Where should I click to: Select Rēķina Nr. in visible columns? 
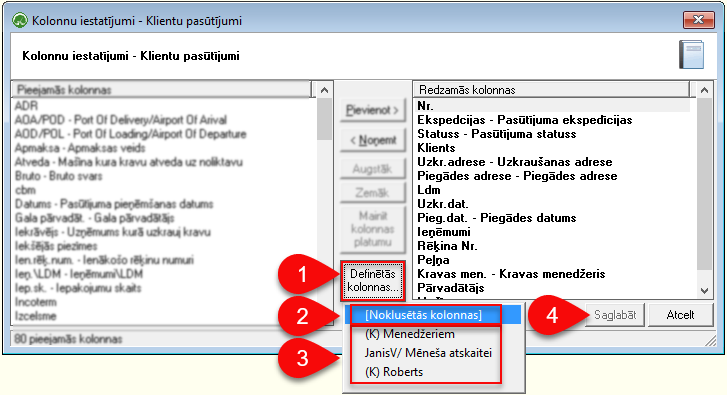553,246
